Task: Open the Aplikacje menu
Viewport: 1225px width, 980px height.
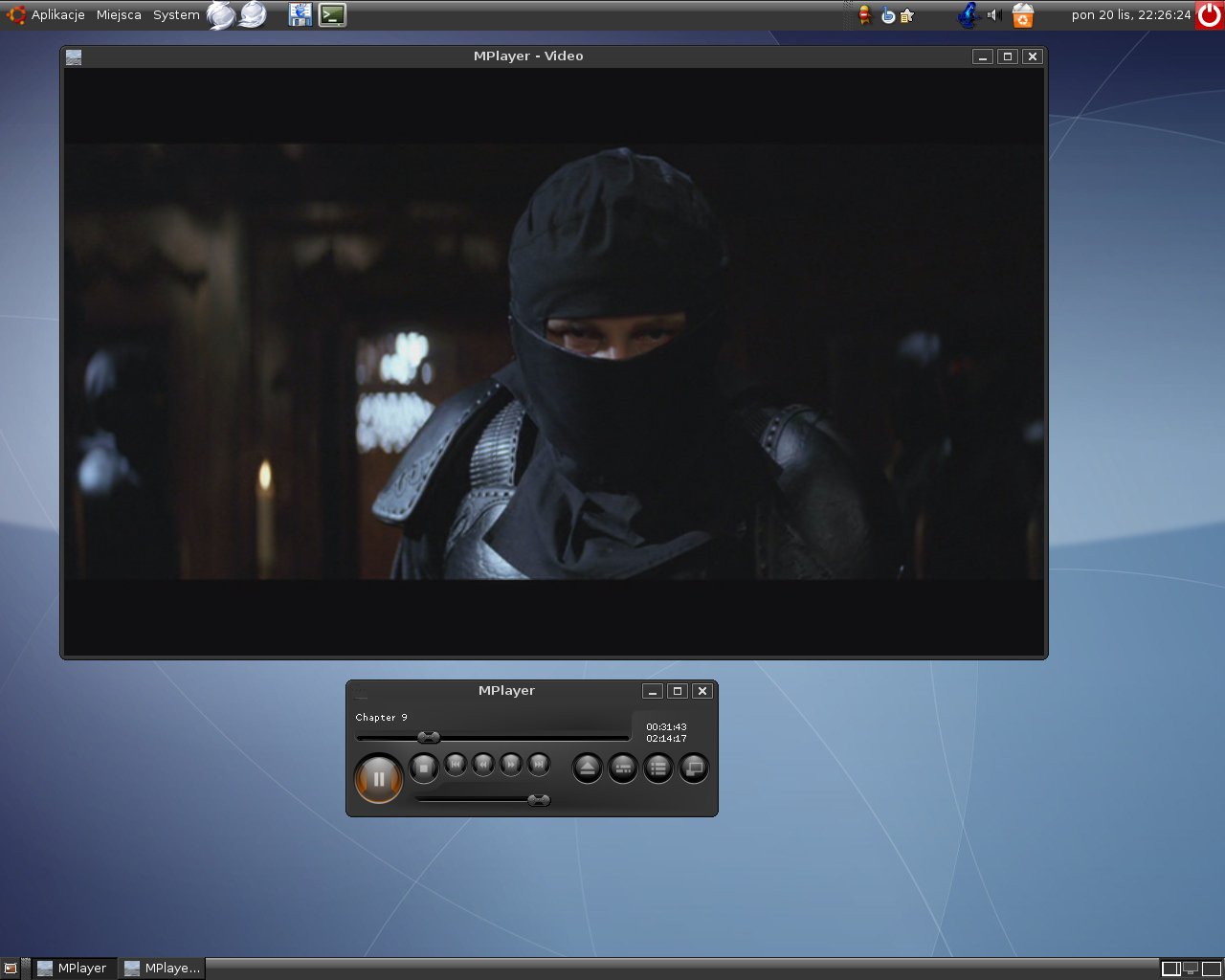Action: [x=57, y=14]
